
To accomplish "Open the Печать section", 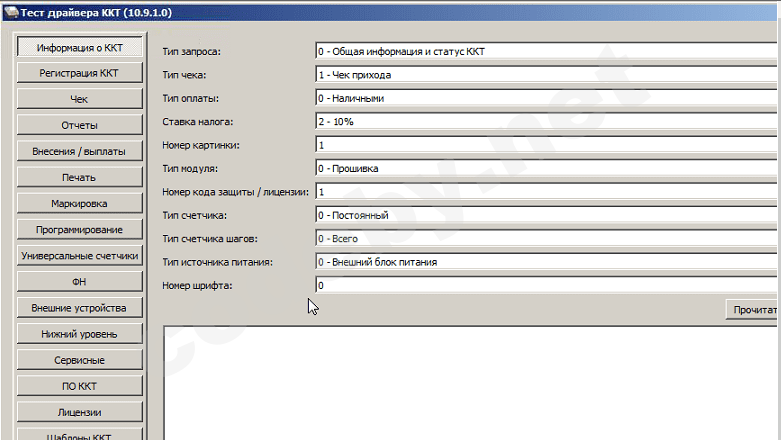I will coord(80,177).
